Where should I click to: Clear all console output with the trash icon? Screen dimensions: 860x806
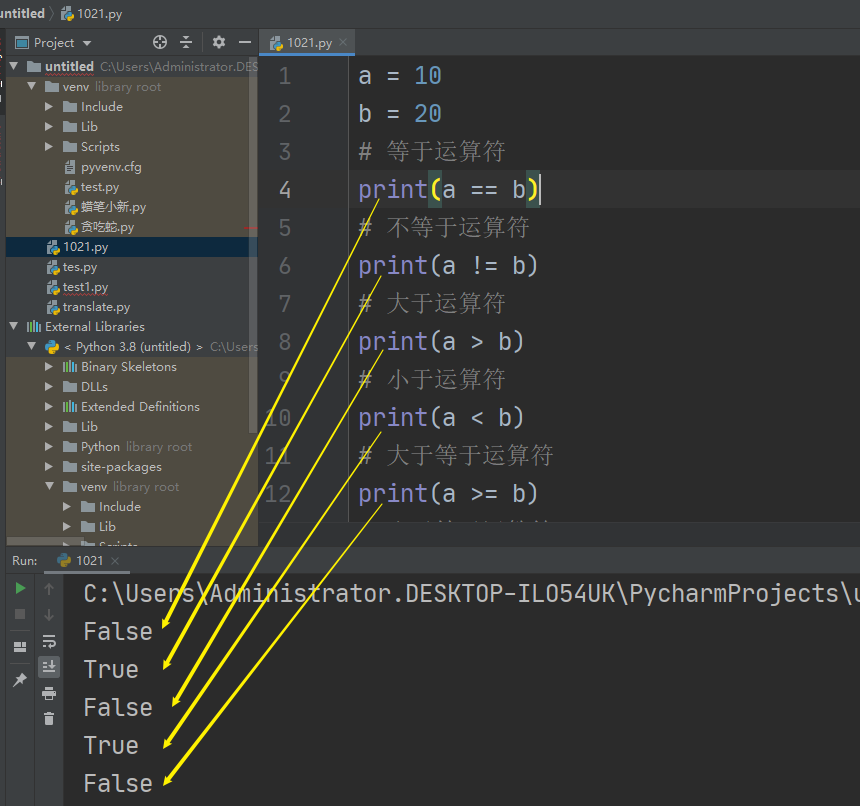pos(49,717)
